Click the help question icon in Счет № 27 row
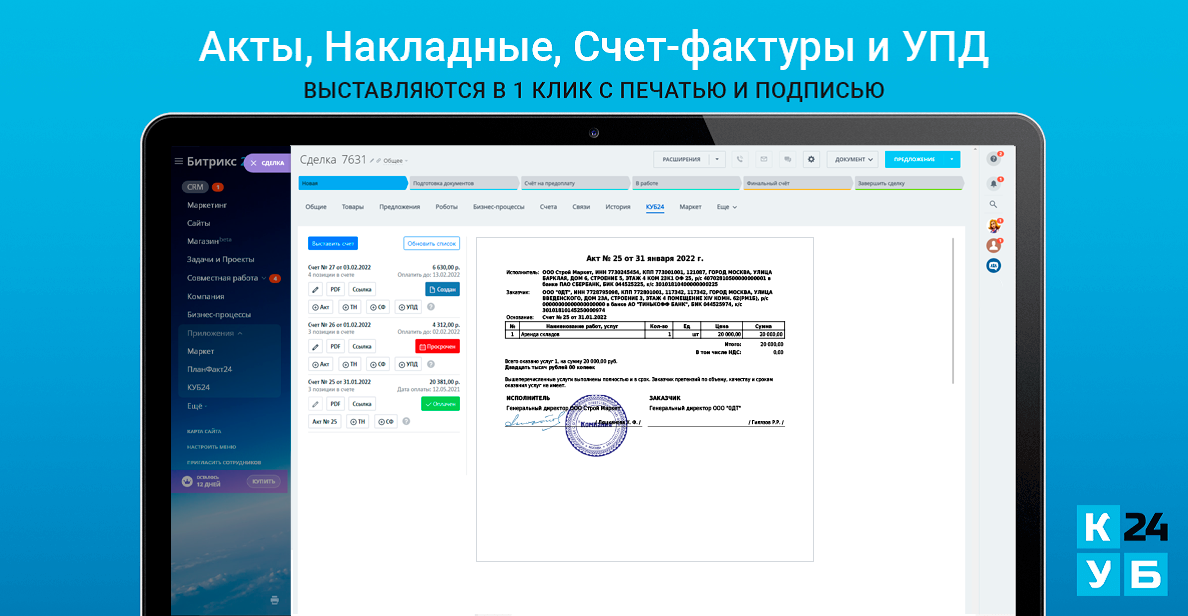The width and height of the screenshot is (1188, 616). click(430, 307)
